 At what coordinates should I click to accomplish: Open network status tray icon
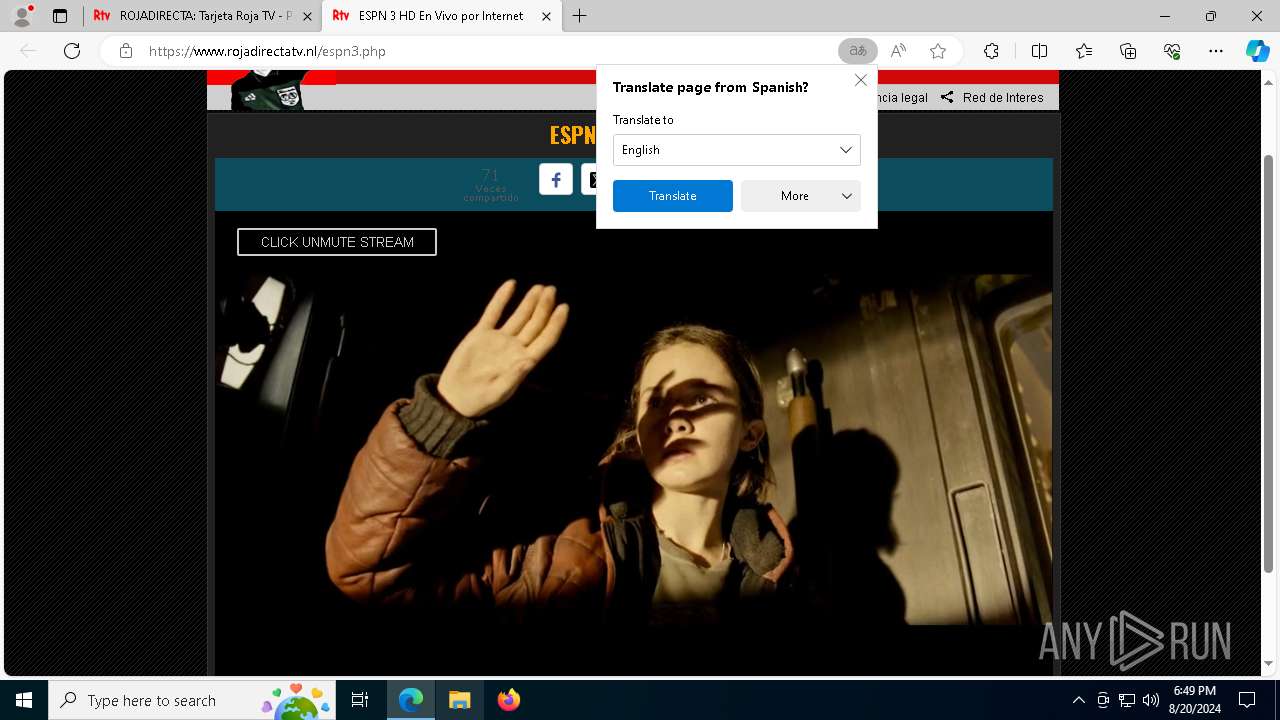(x=1127, y=700)
